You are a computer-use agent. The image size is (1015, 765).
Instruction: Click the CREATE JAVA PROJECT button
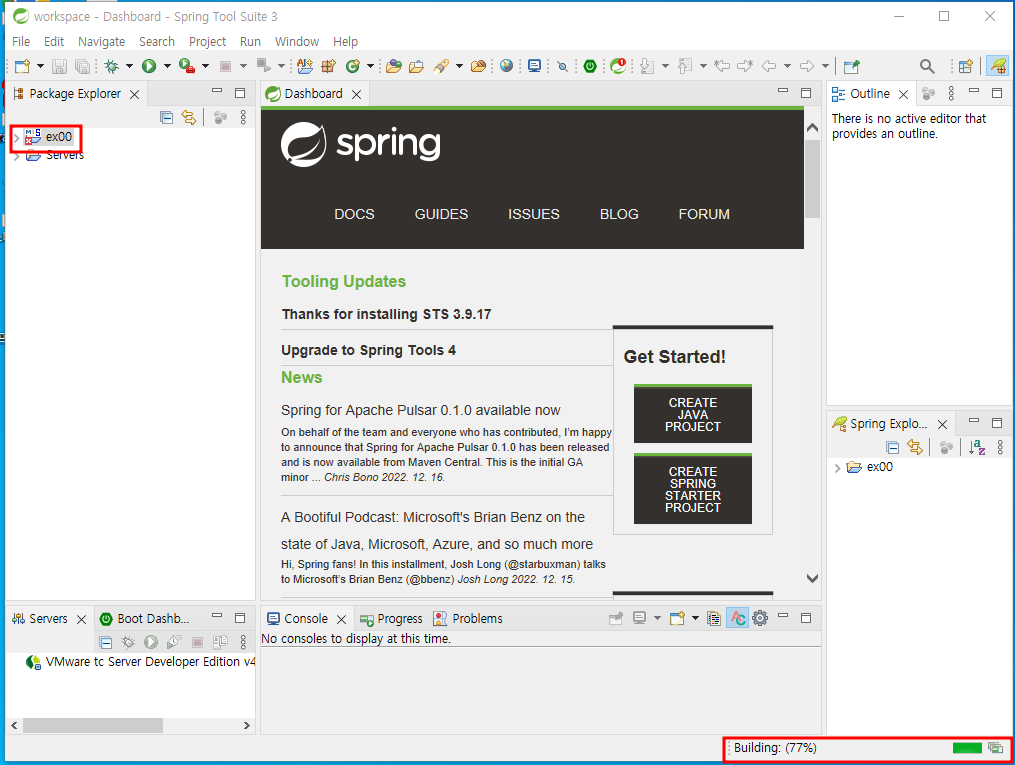[x=693, y=414]
